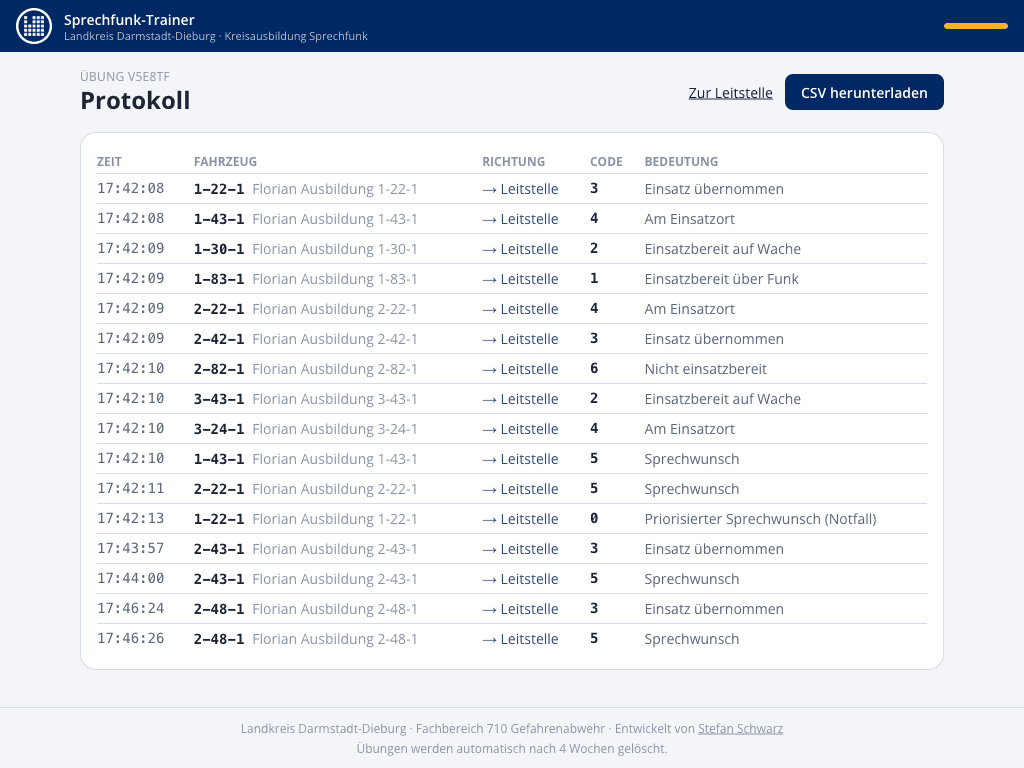Click code "0" in the 17:42:13 row
The height and width of the screenshot is (768, 1024).
pyautogui.click(x=594, y=519)
